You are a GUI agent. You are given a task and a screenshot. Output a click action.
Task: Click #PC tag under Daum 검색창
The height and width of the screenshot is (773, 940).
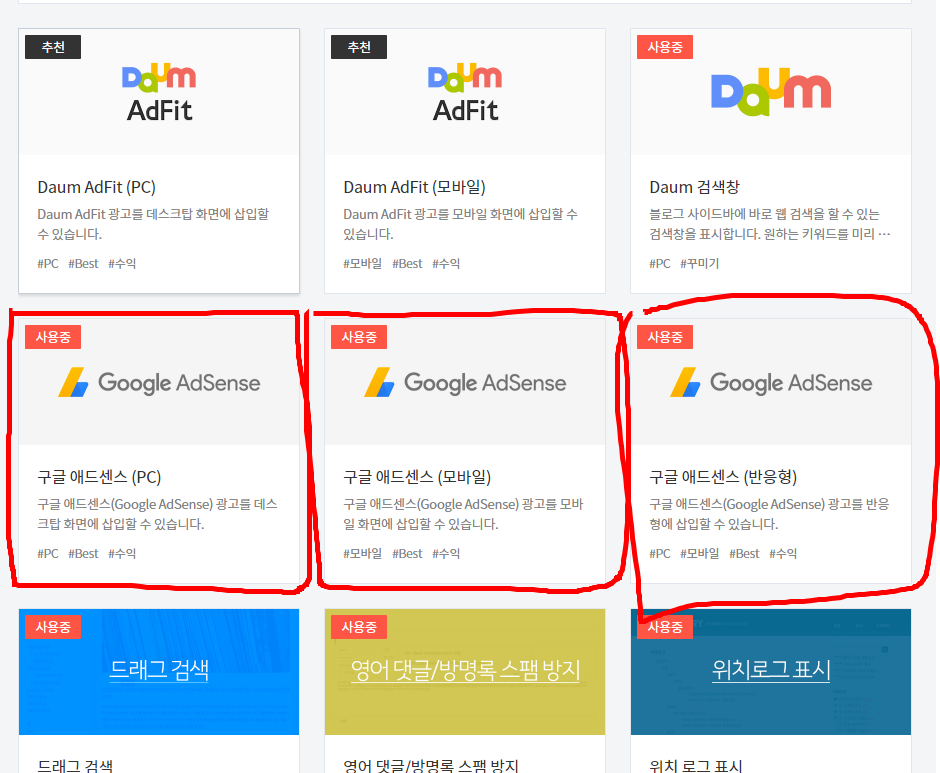660,263
